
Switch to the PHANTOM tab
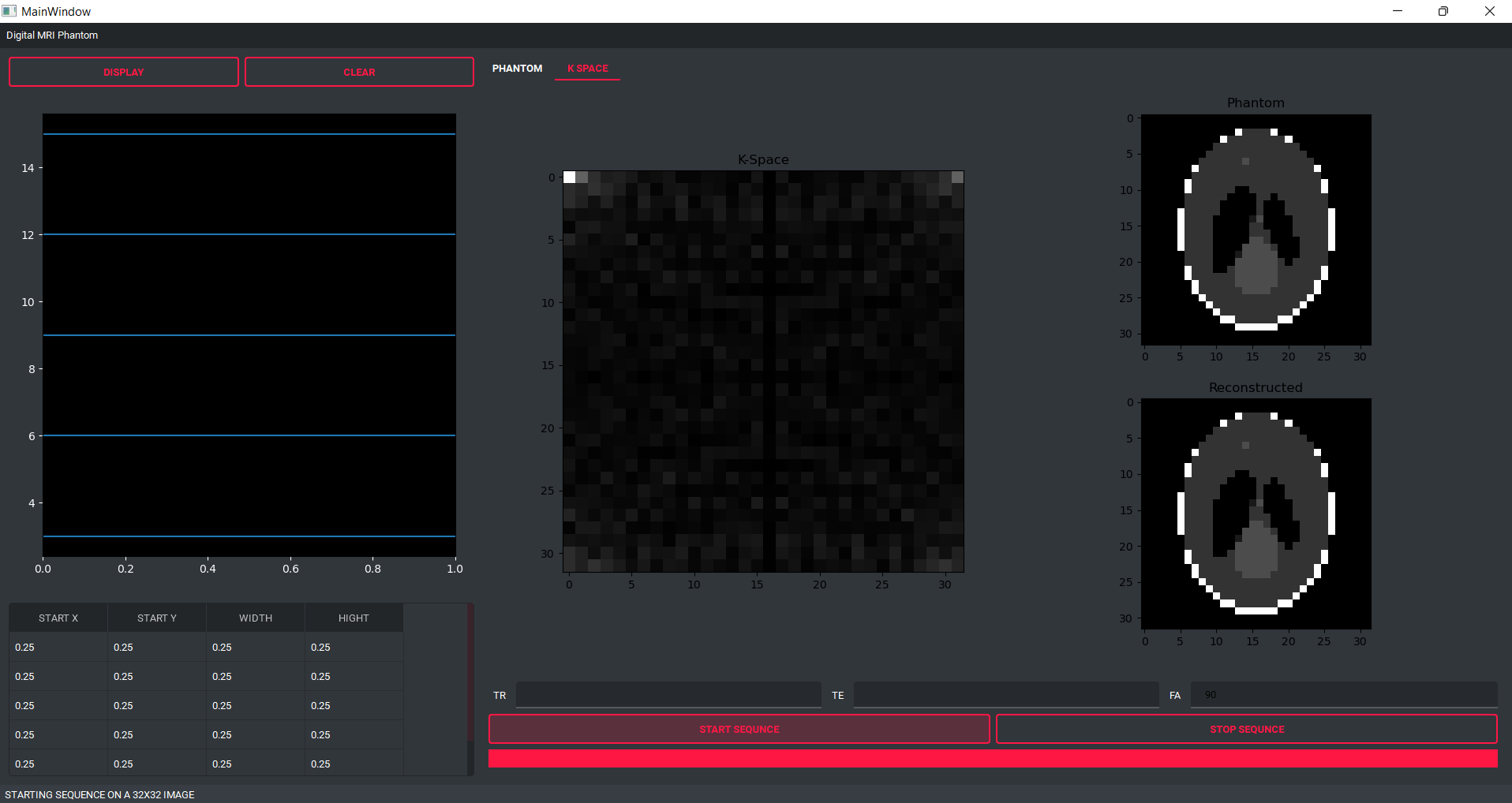click(517, 69)
